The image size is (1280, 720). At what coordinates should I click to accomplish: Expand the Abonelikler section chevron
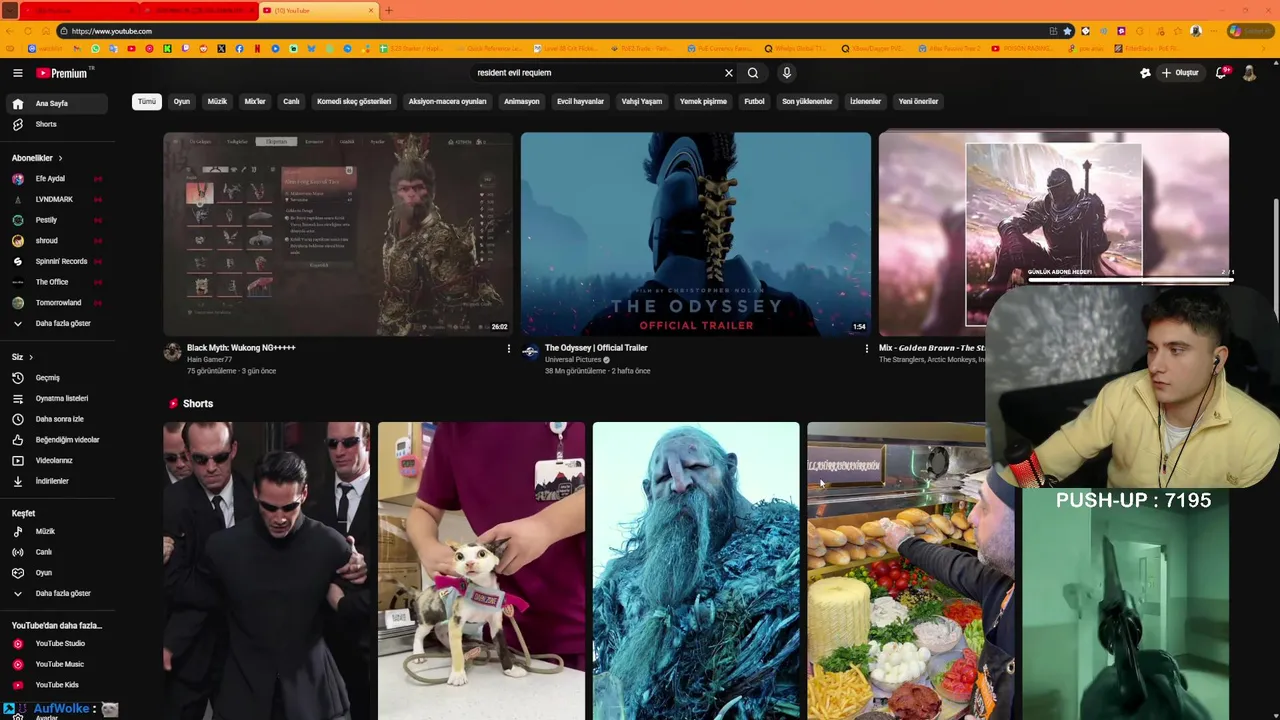click(x=60, y=158)
